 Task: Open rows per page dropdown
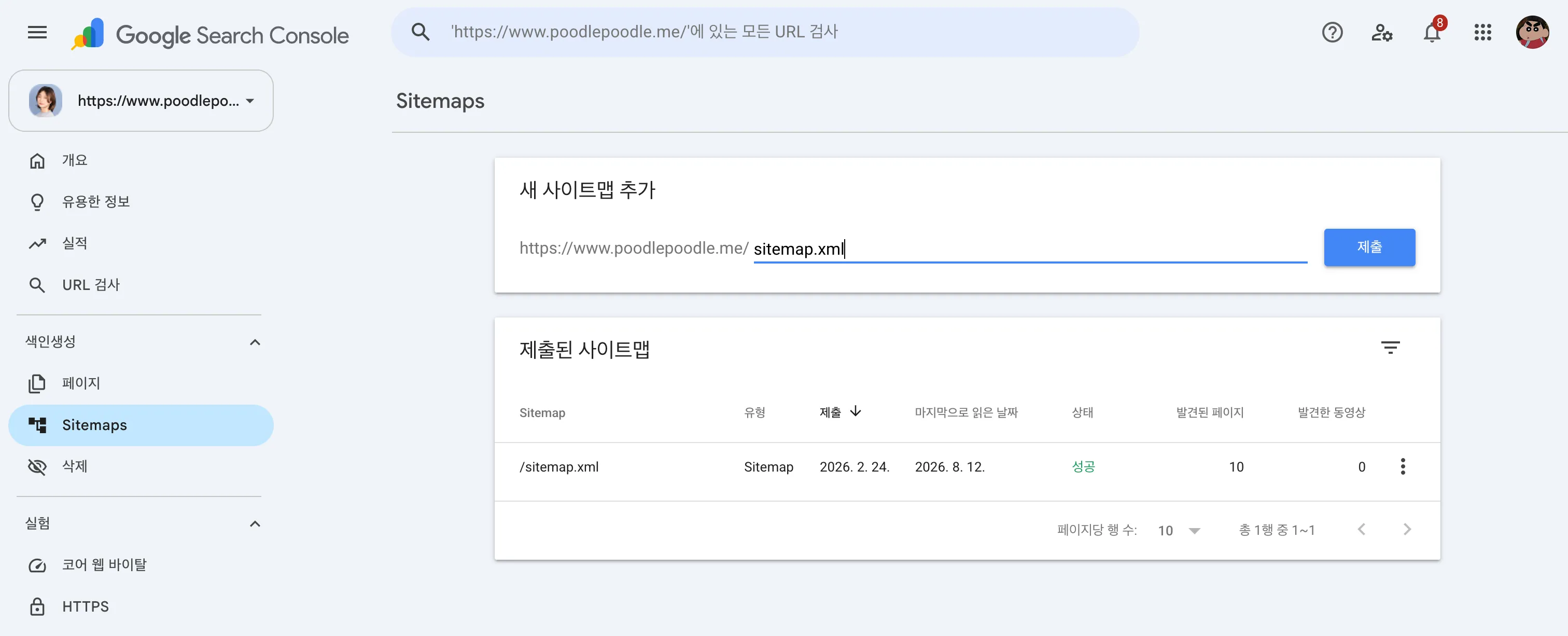point(1179,531)
